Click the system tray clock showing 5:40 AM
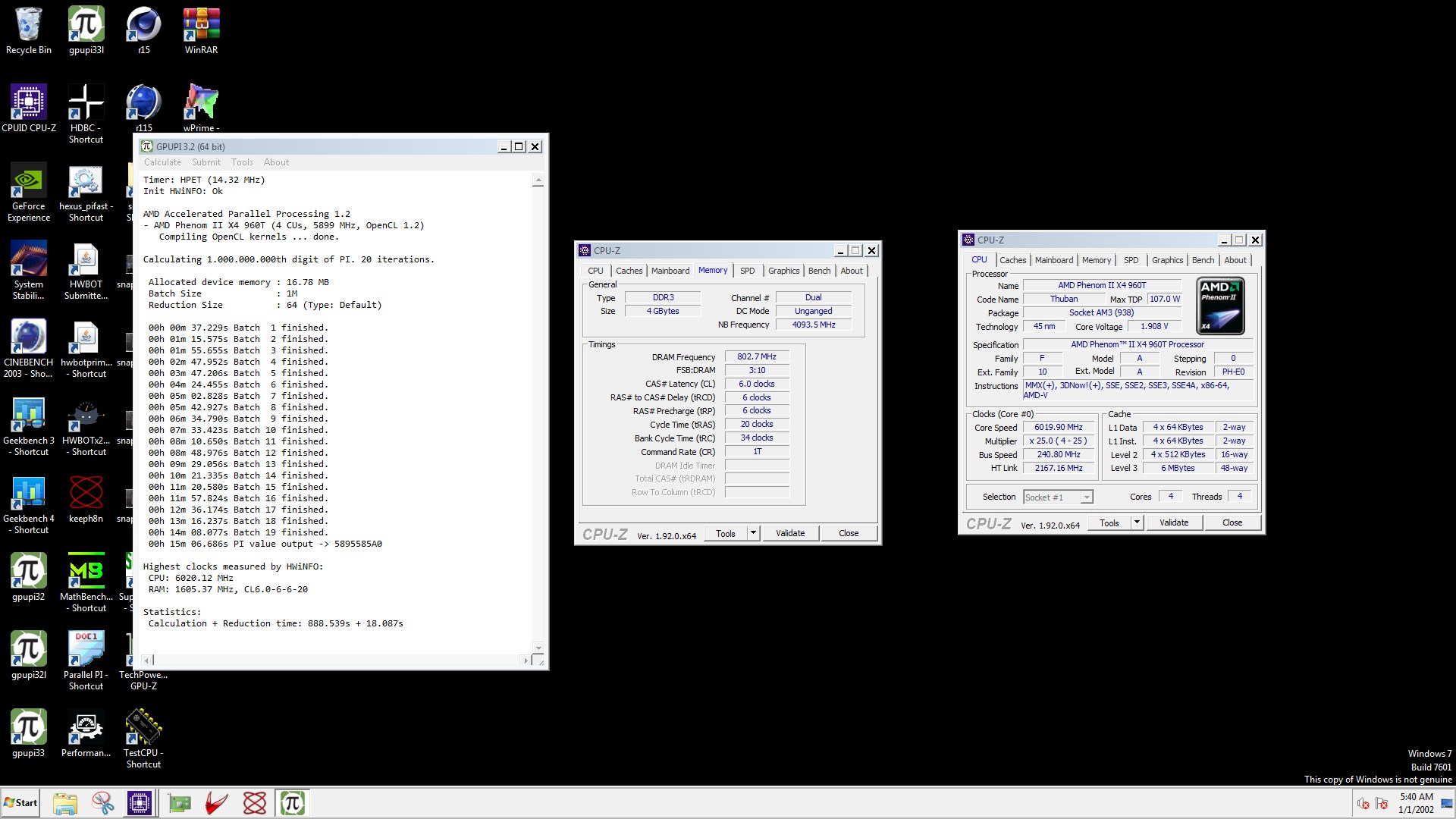This screenshot has width=1456, height=819. pos(1416,803)
